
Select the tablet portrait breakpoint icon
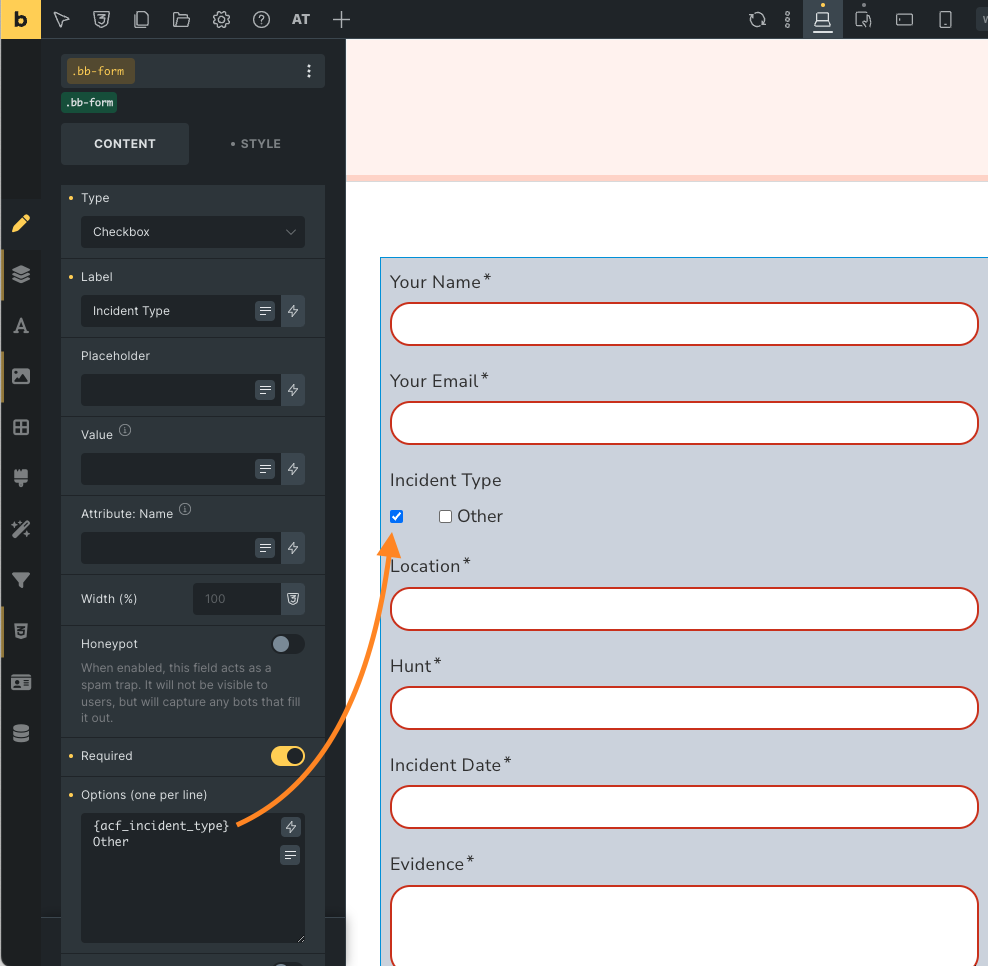[x=863, y=20]
